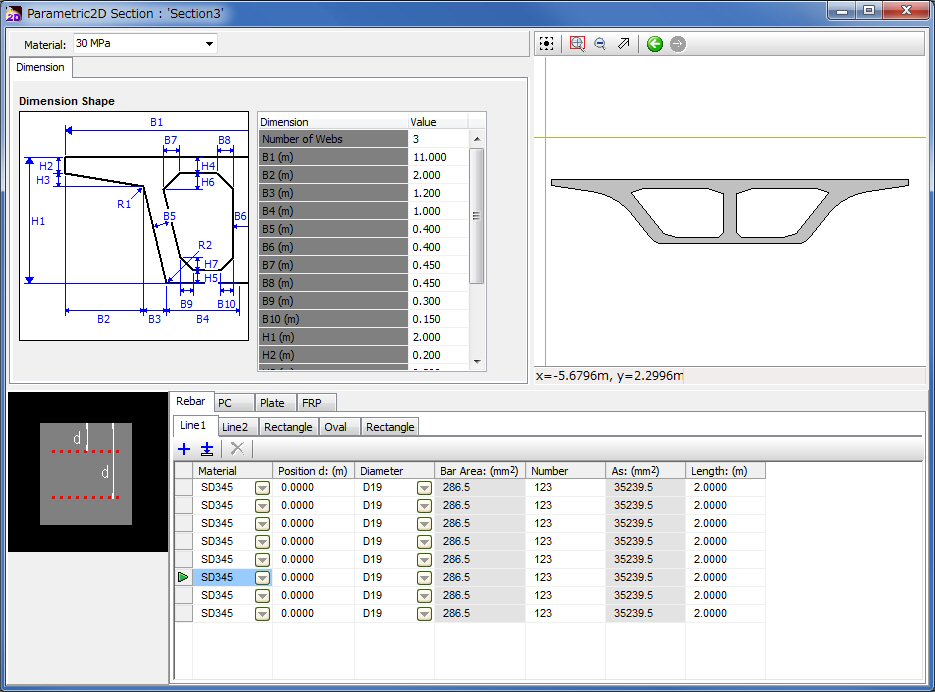The height and width of the screenshot is (692, 935).
Task: Open the last row D19 diameter dropdown
Action: pyautogui.click(x=424, y=613)
